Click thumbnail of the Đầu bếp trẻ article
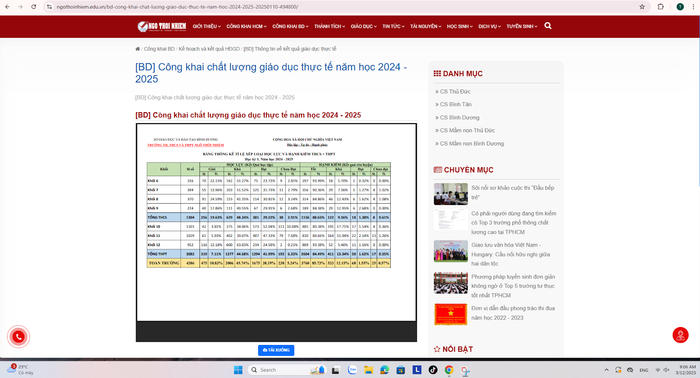The height and width of the screenshot is (378, 700). tap(451, 194)
